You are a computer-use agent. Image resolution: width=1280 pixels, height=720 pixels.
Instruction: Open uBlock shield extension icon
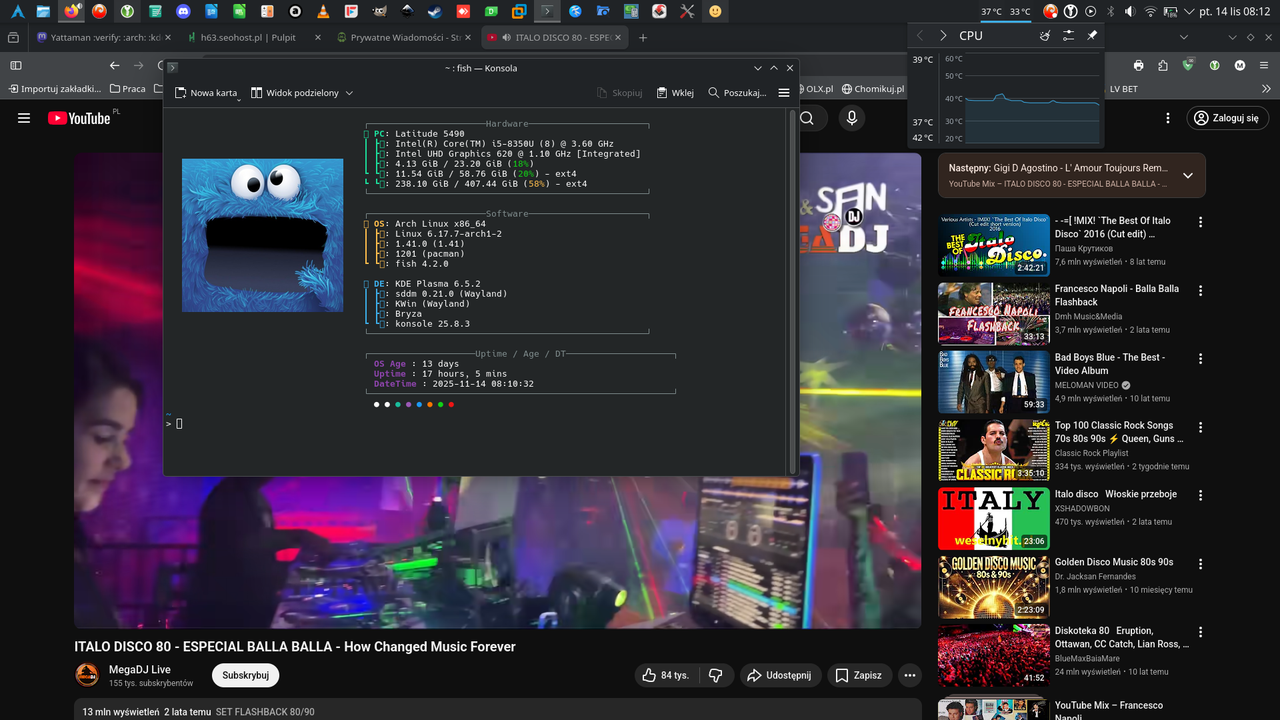tap(1188, 65)
